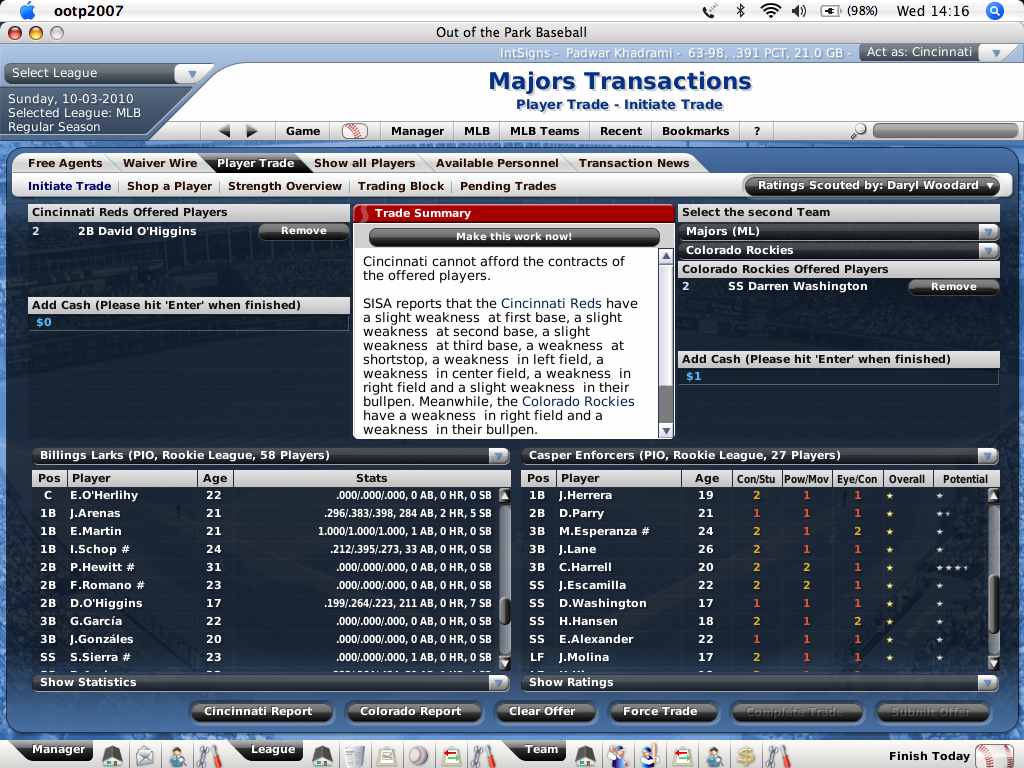Screen dimensions: 1024x768
Task: Open the Team finances dollar icon
Action: click(x=746, y=756)
